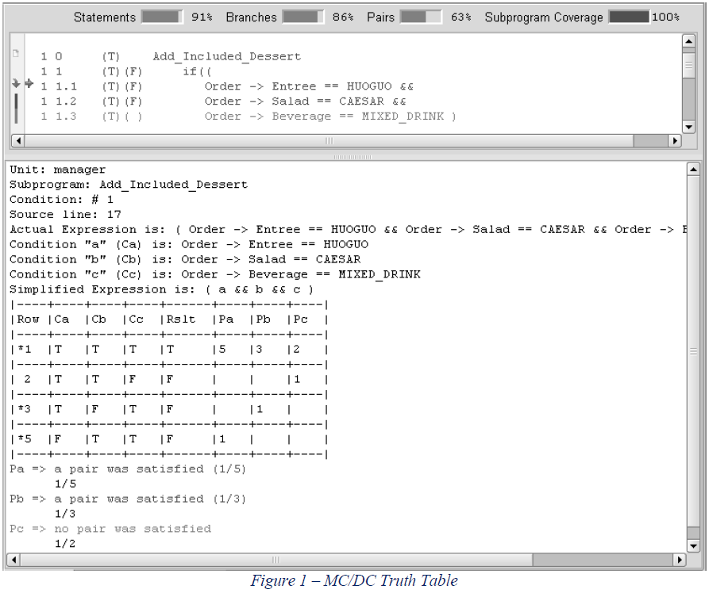The height and width of the screenshot is (593, 709).
Task: Click the up scroll arrow of the truth table pane
Action: pyautogui.click(x=693, y=170)
